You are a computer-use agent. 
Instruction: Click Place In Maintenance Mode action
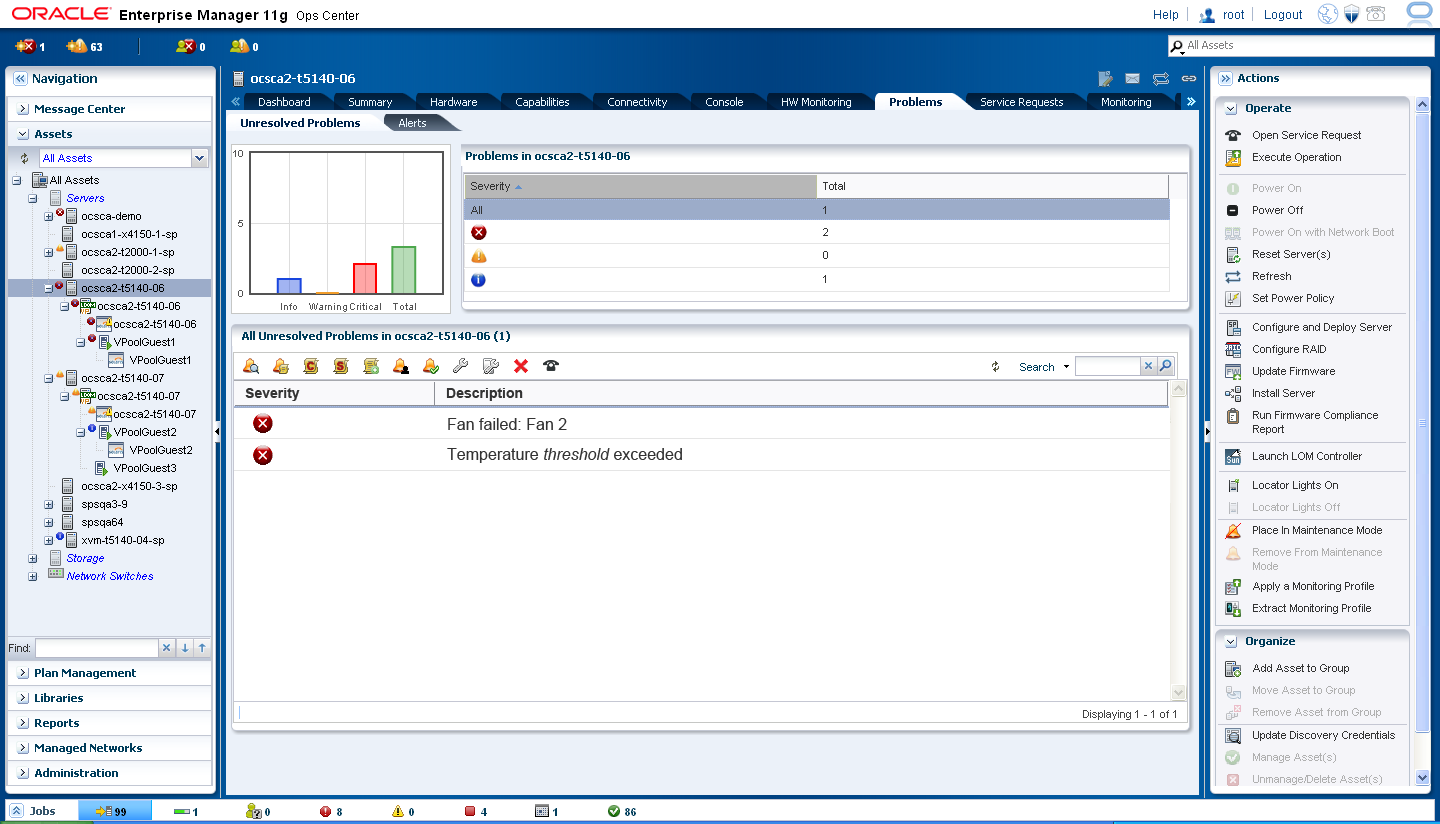click(x=1317, y=530)
